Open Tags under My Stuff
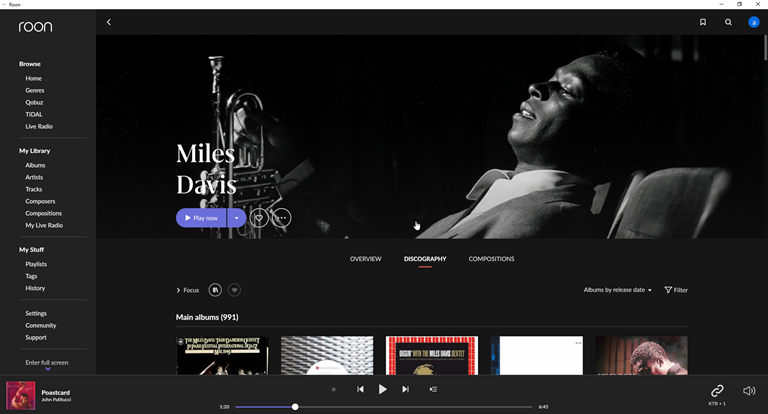 (x=31, y=276)
